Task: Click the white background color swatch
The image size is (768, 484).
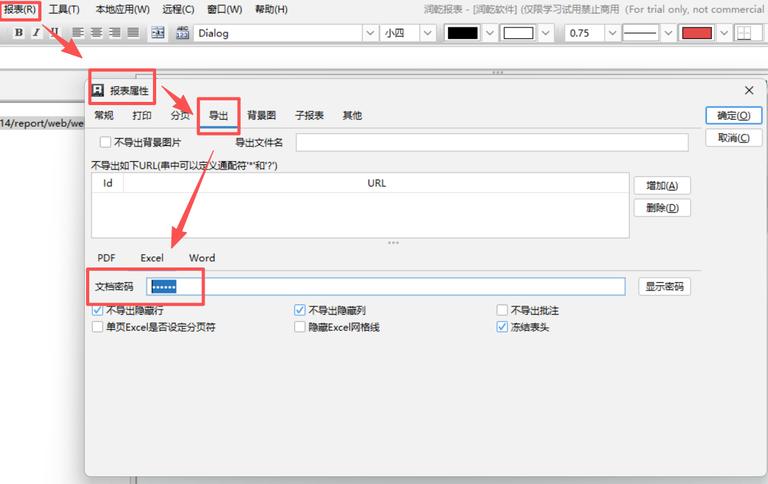Action: (x=518, y=33)
